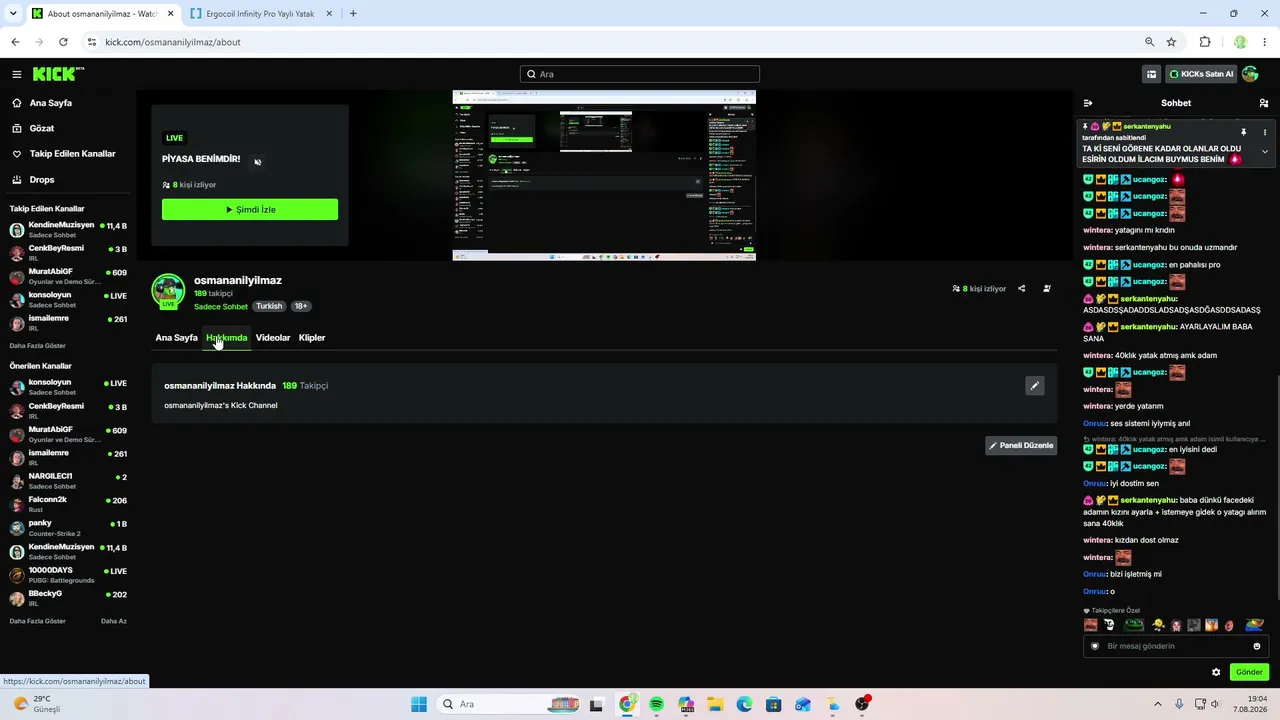Click the osmananilyilmaz channel avatar
This screenshot has width=1280, height=720.
click(x=168, y=291)
